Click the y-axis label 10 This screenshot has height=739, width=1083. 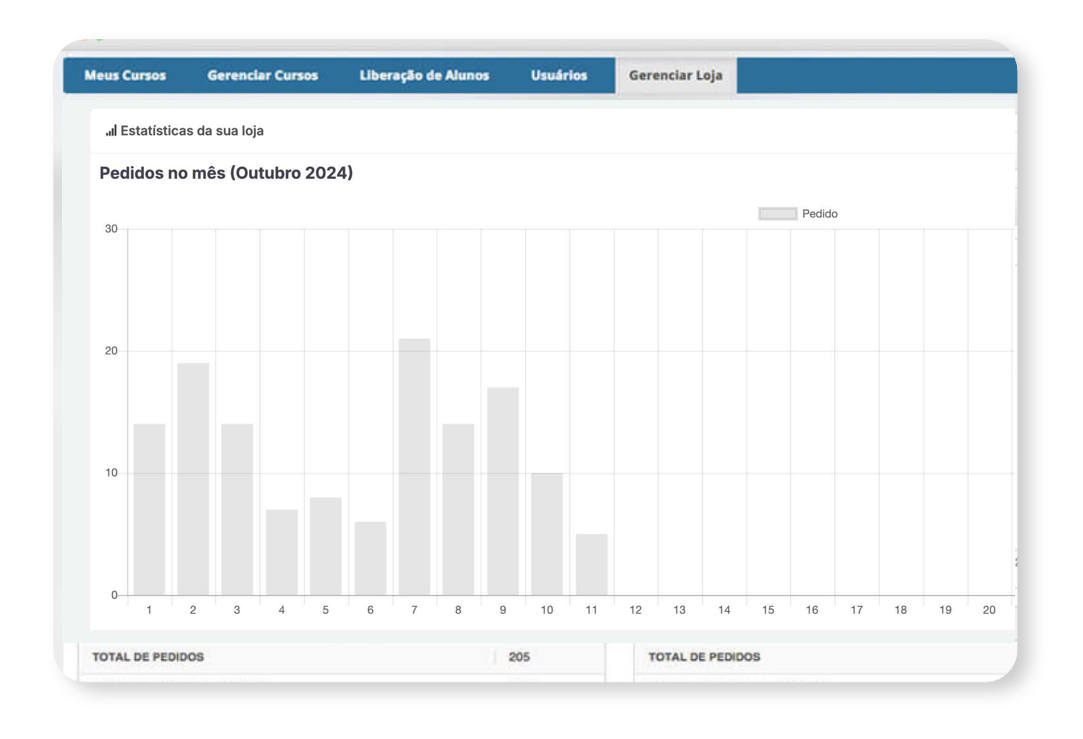tap(111, 473)
